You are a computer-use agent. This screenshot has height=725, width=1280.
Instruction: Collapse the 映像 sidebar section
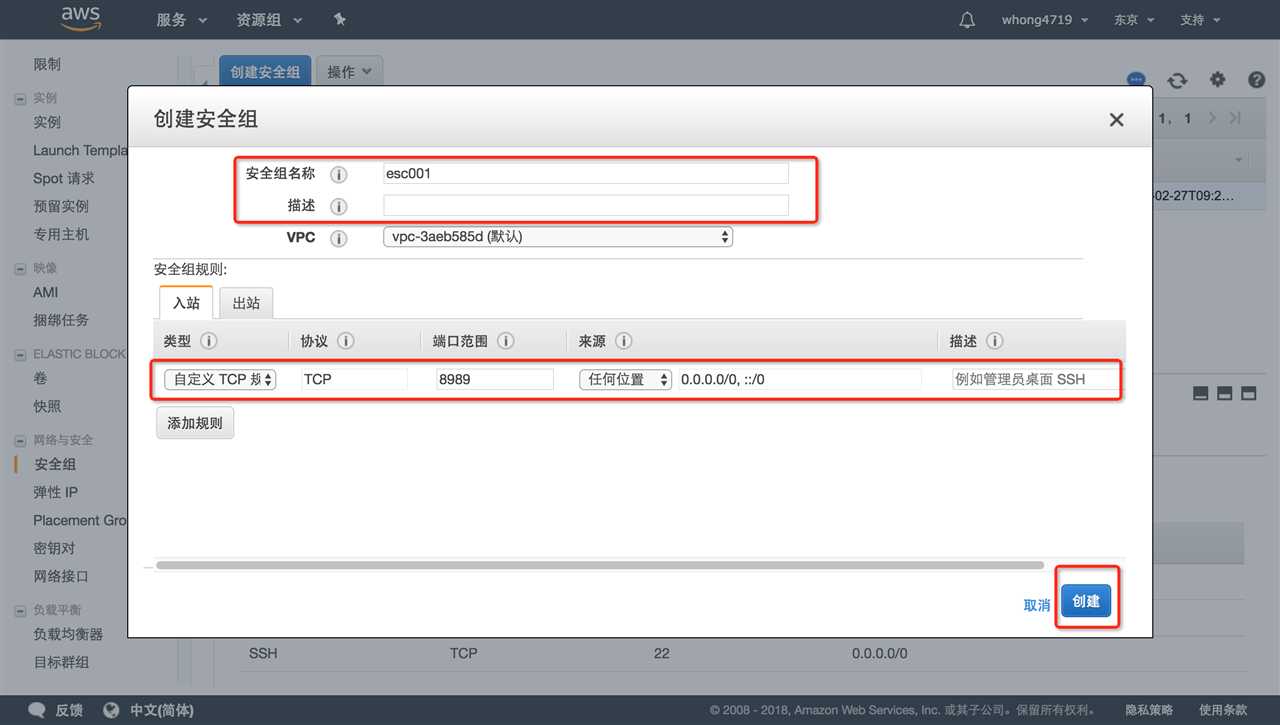[20, 269]
